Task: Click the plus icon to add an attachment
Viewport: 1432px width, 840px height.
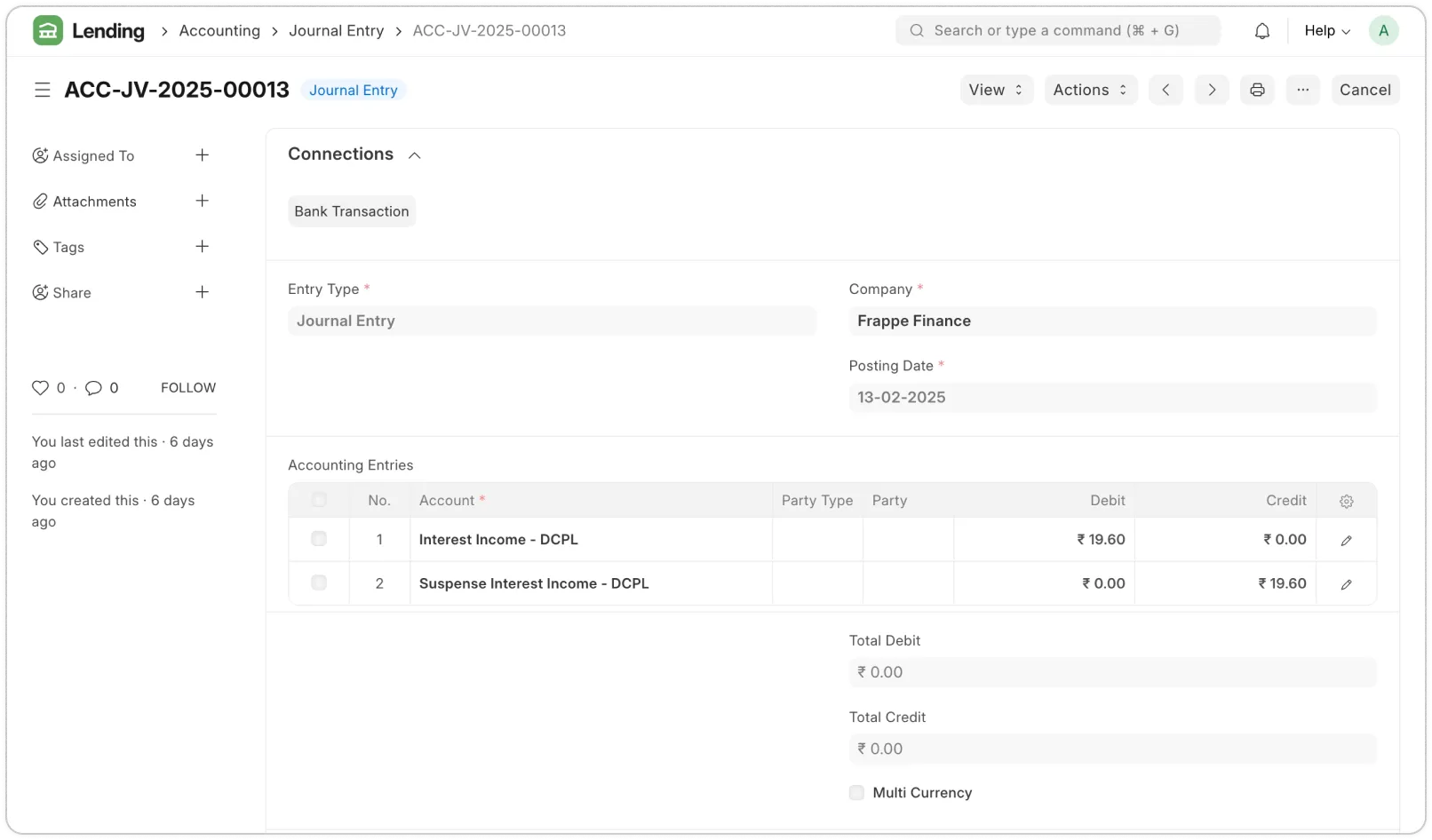Action: [x=203, y=201]
